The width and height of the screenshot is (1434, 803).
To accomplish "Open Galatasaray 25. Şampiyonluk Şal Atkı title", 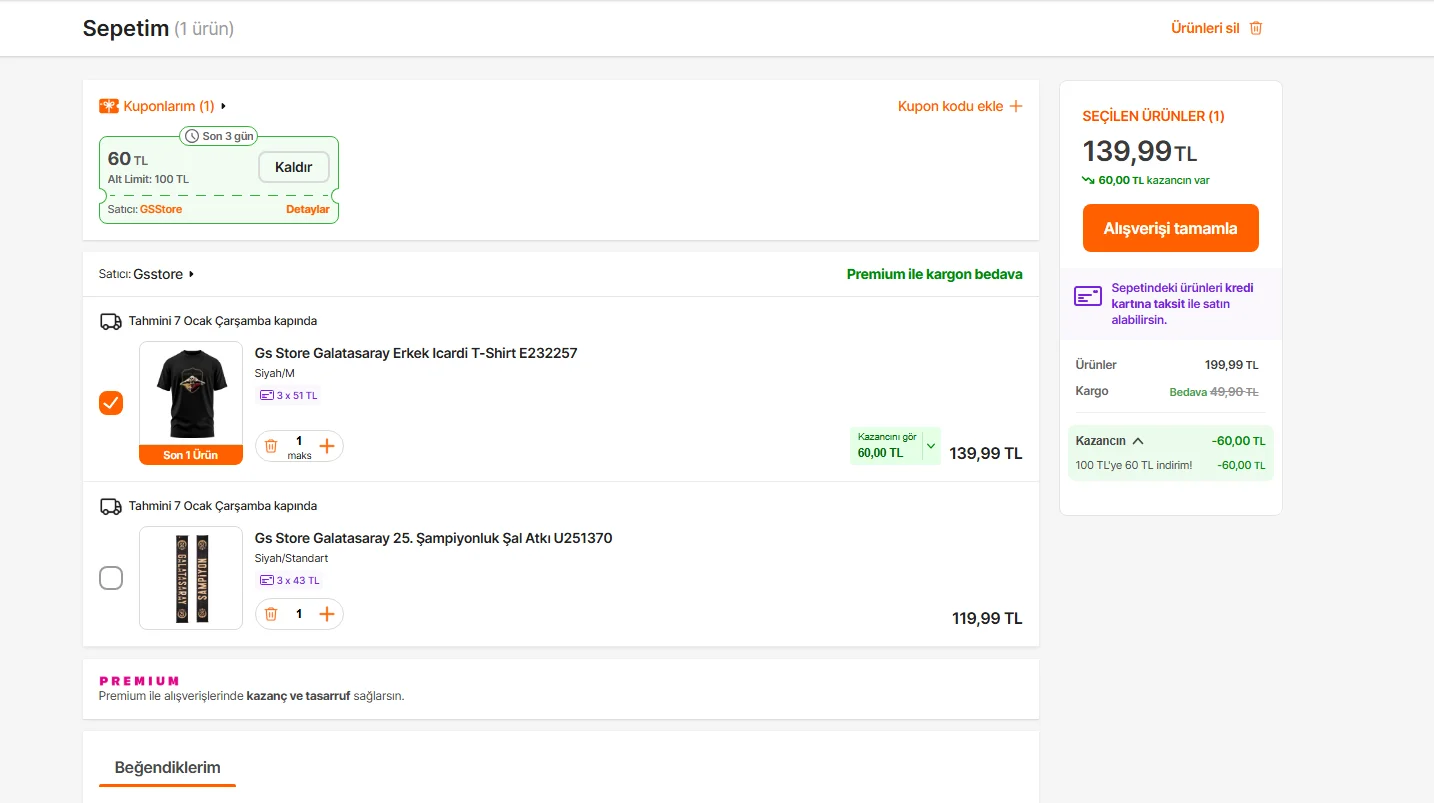I will coord(434,538).
